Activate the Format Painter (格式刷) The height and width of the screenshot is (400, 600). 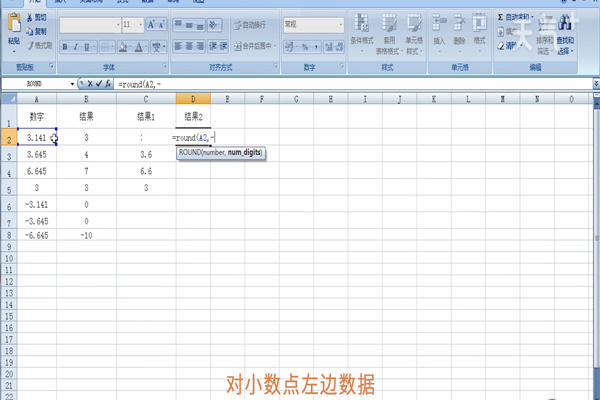[39, 46]
